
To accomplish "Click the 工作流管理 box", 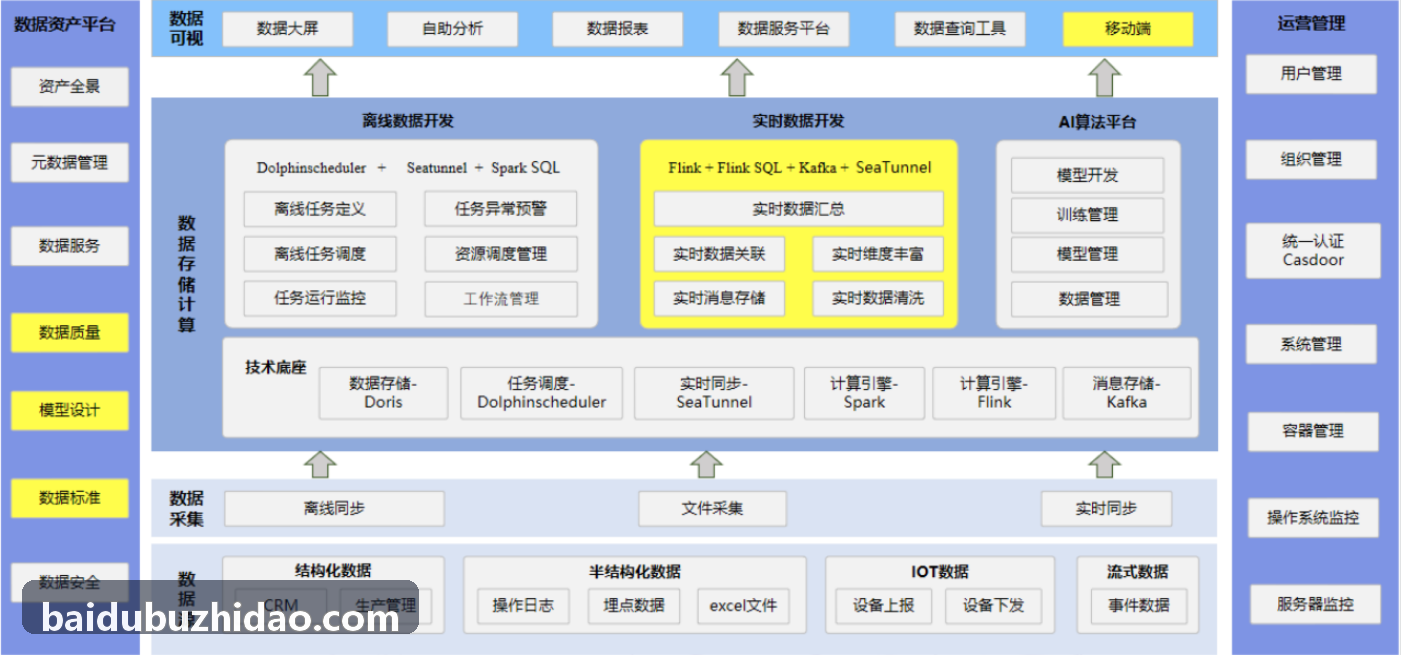I will [x=501, y=299].
